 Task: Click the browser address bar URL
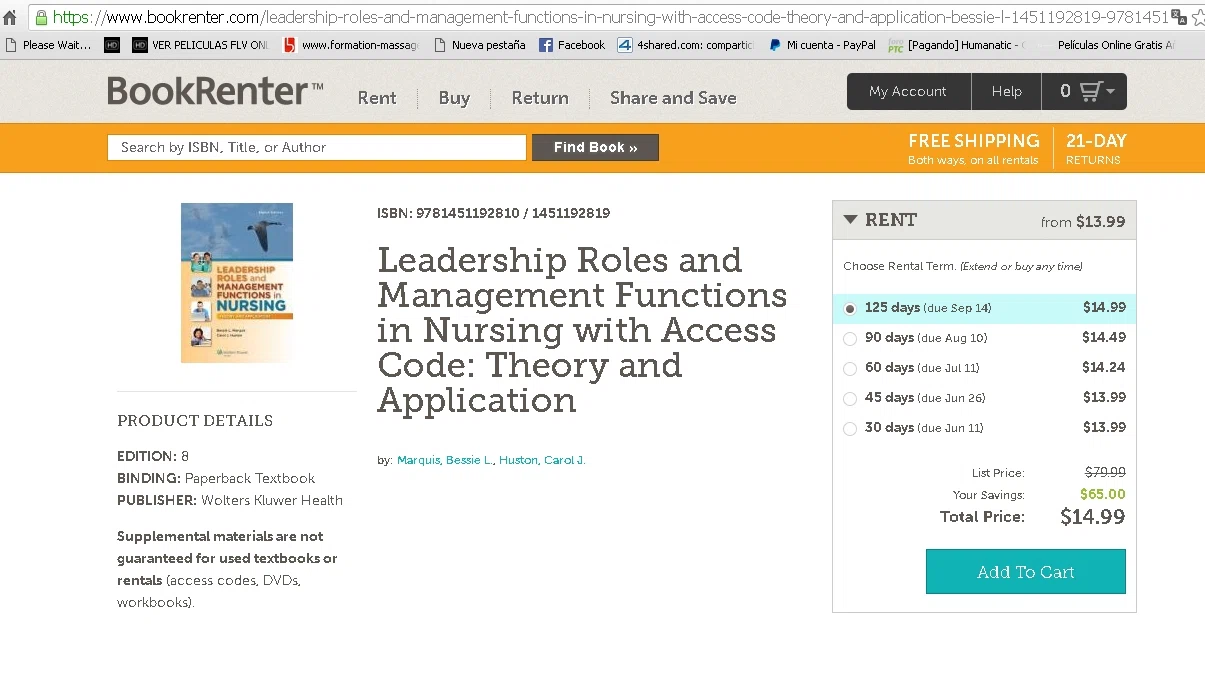(610, 18)
